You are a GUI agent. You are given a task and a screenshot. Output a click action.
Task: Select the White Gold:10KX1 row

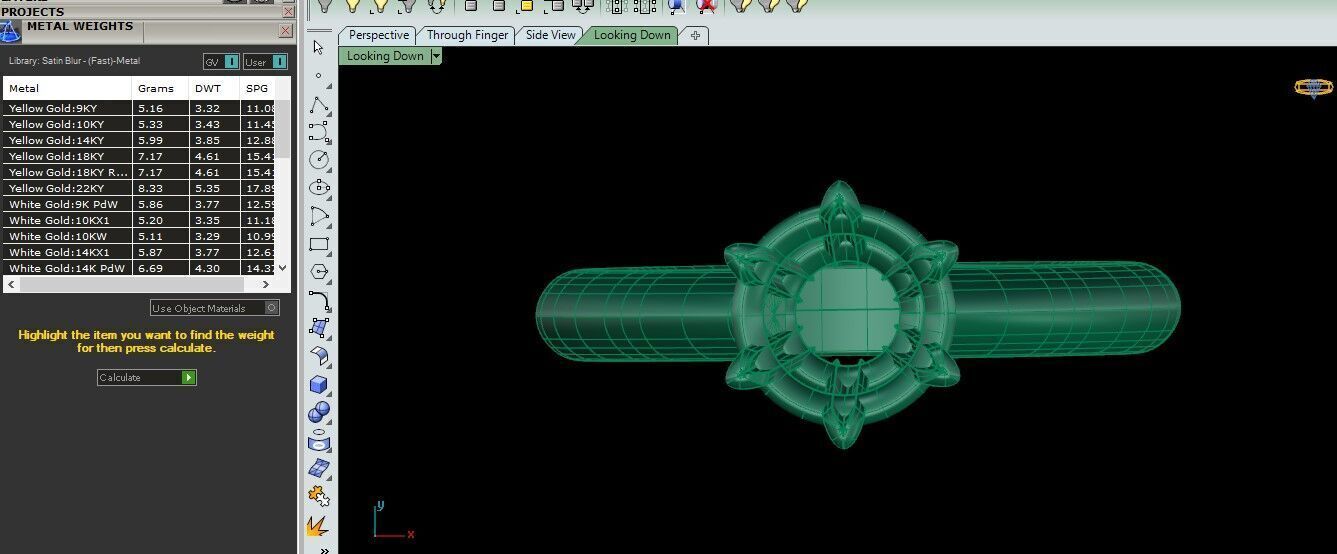[x=139, y=220]
